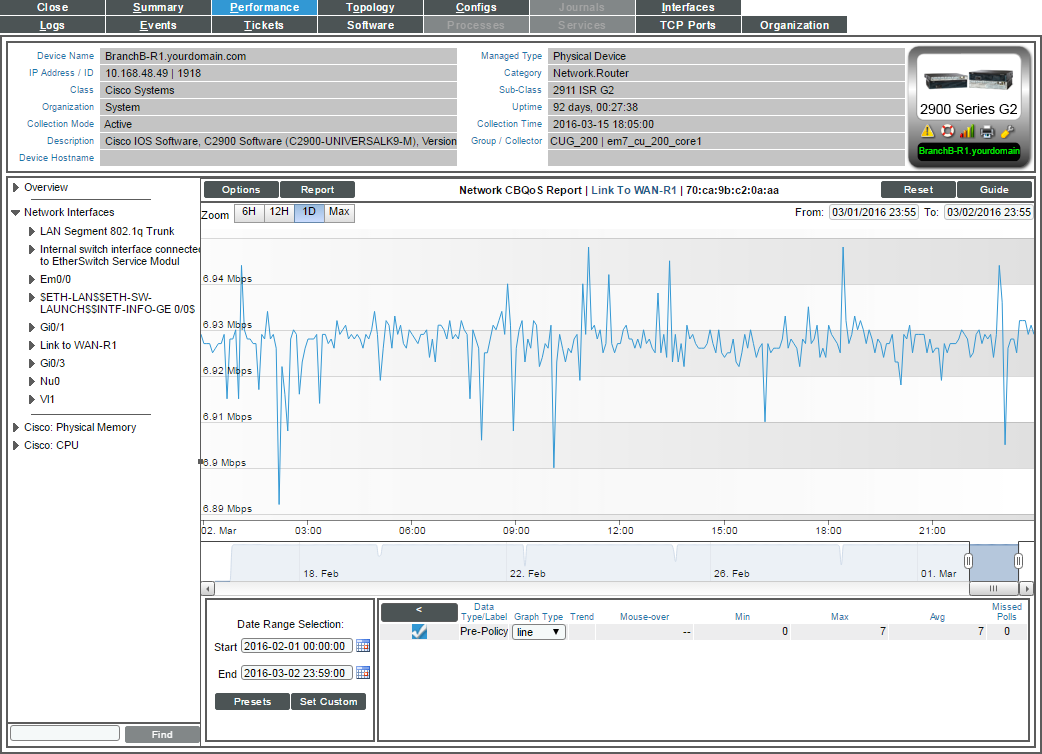1042x754 pixels.
Task: Uncheck the Pre-Policy data series checkbox
Action: pyautogui.click(x=419, y=631)
